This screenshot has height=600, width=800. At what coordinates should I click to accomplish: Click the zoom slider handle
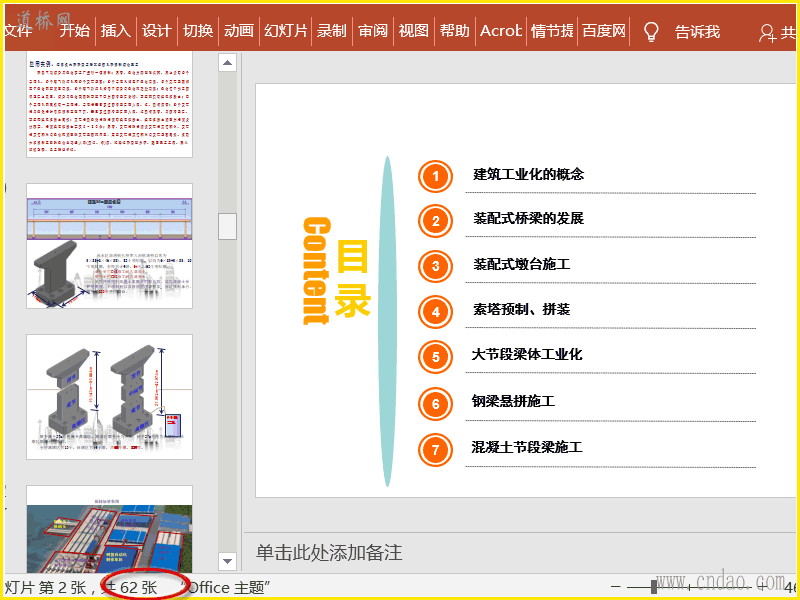coord(654,587)
